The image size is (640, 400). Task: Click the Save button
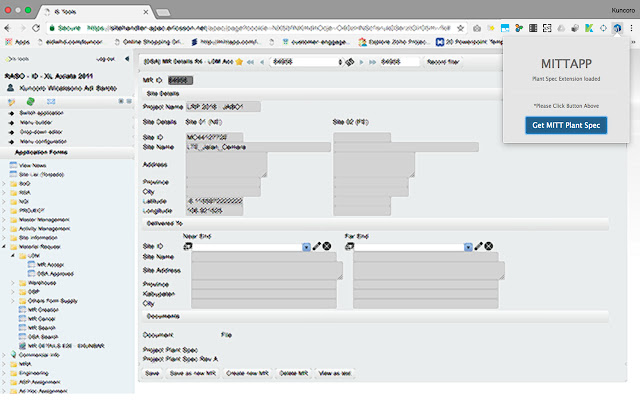click(152, 373)
